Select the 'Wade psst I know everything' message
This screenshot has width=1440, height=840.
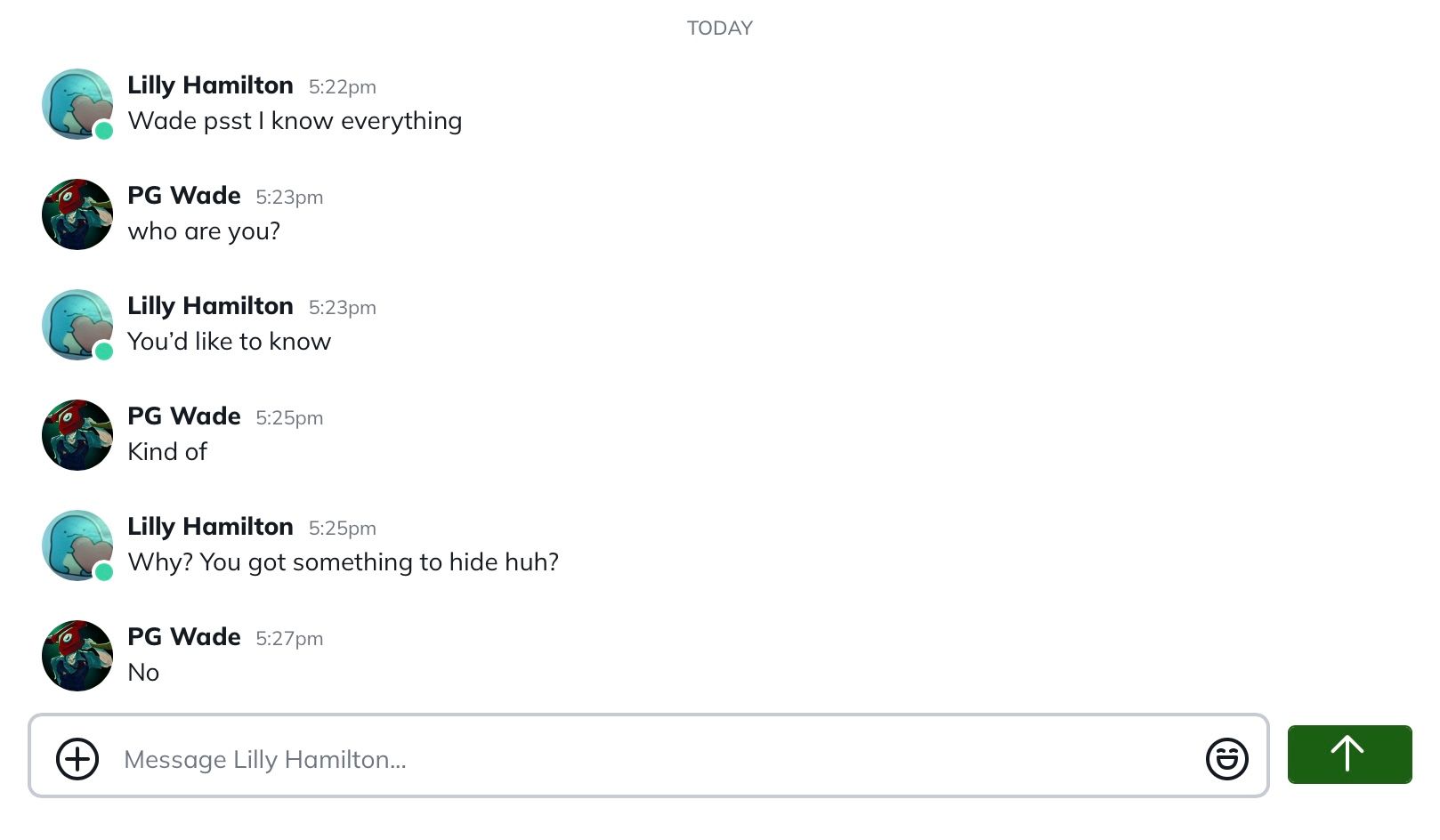click(295, 121)
